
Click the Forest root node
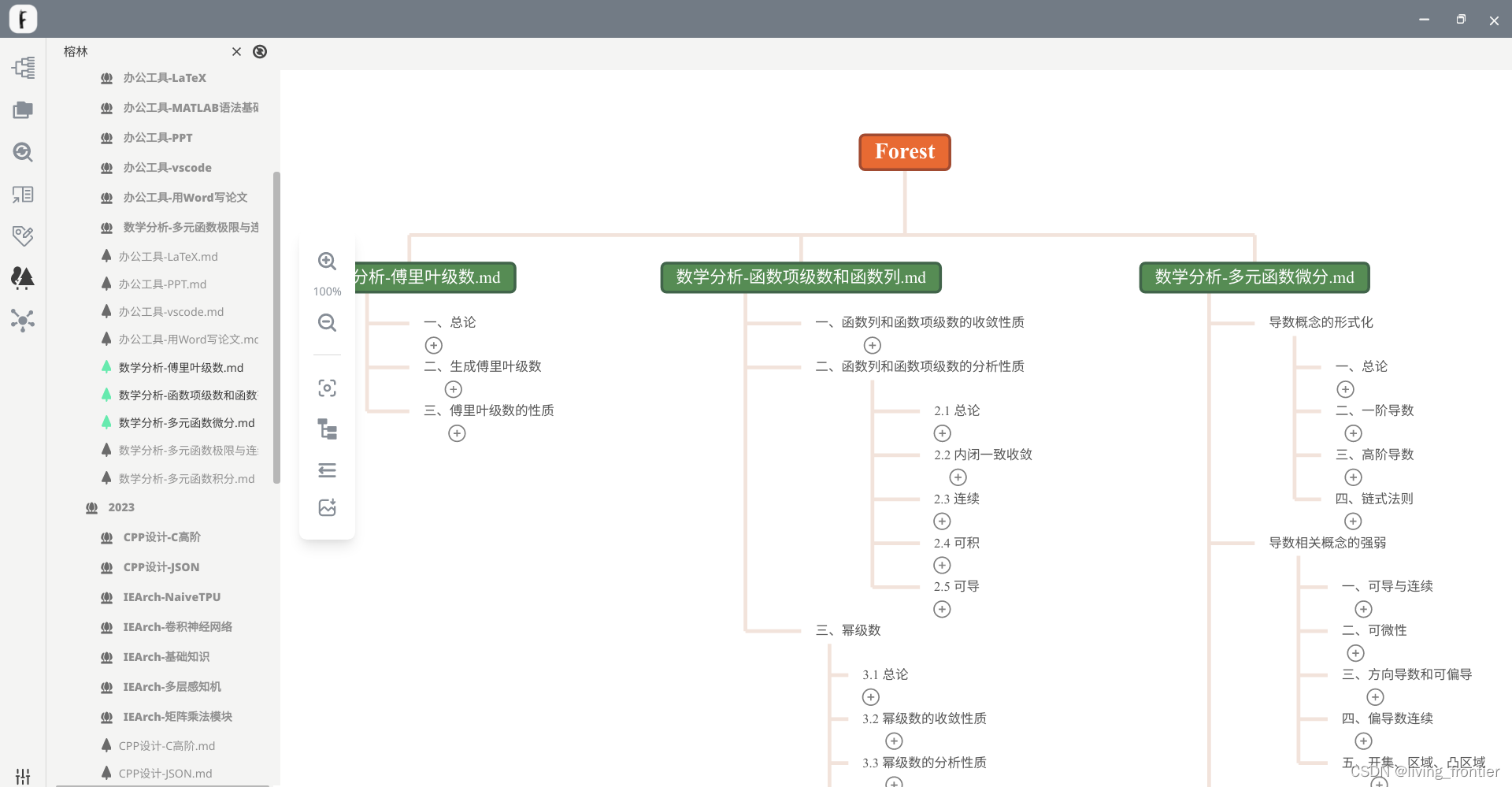[x=905, y=152]
